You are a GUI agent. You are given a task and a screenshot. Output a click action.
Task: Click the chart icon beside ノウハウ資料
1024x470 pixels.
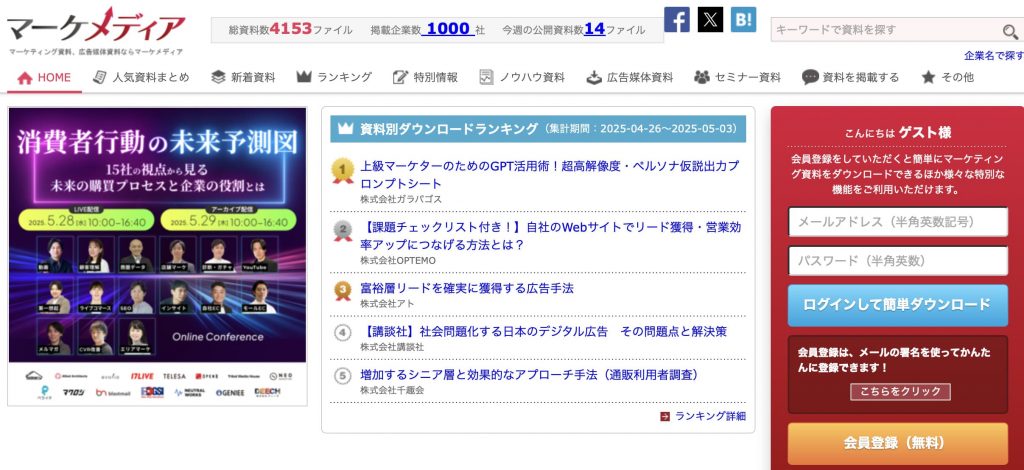[486, 77]
